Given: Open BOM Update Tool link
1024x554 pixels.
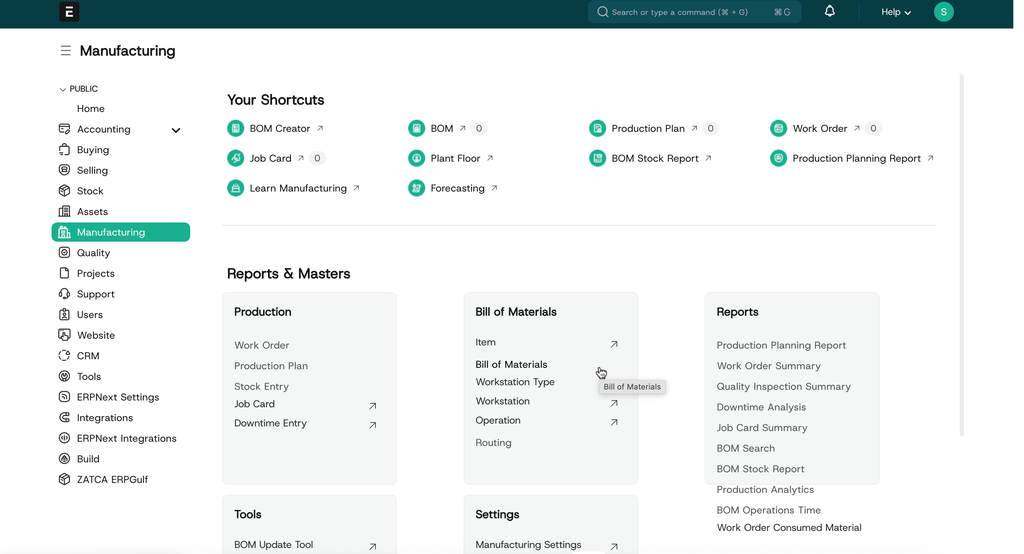Looking at the screenshot, I should tap(274, 544).
